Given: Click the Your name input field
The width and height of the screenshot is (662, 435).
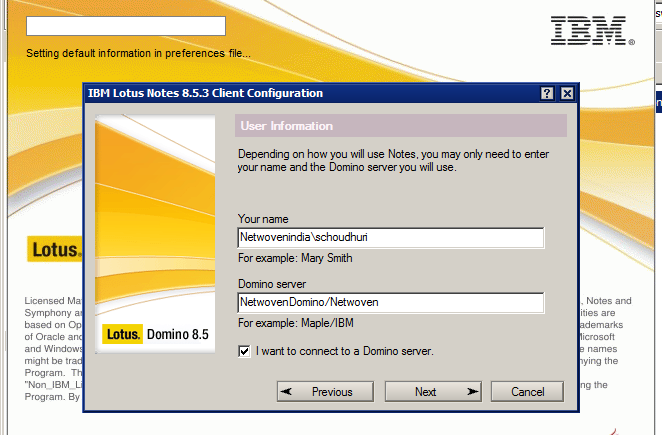Looking at the screenshot, I should 391,238.
